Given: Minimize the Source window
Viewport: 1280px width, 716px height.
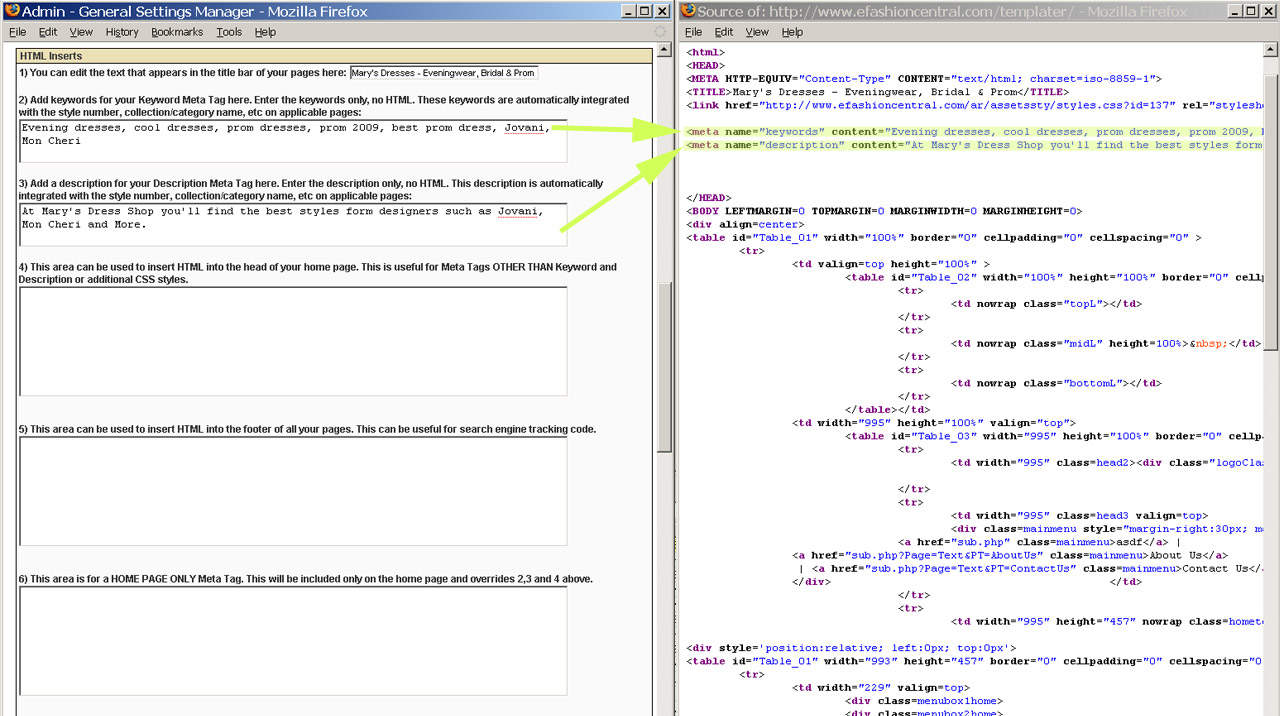Looking at the screenshot, I should [x=1233, y=11].
